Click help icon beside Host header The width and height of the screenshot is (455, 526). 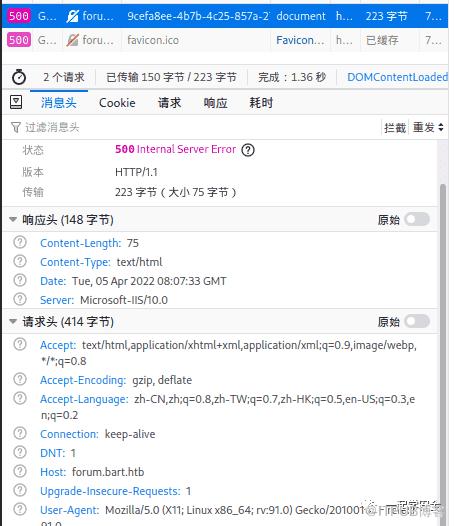click(x=20, y=471)
